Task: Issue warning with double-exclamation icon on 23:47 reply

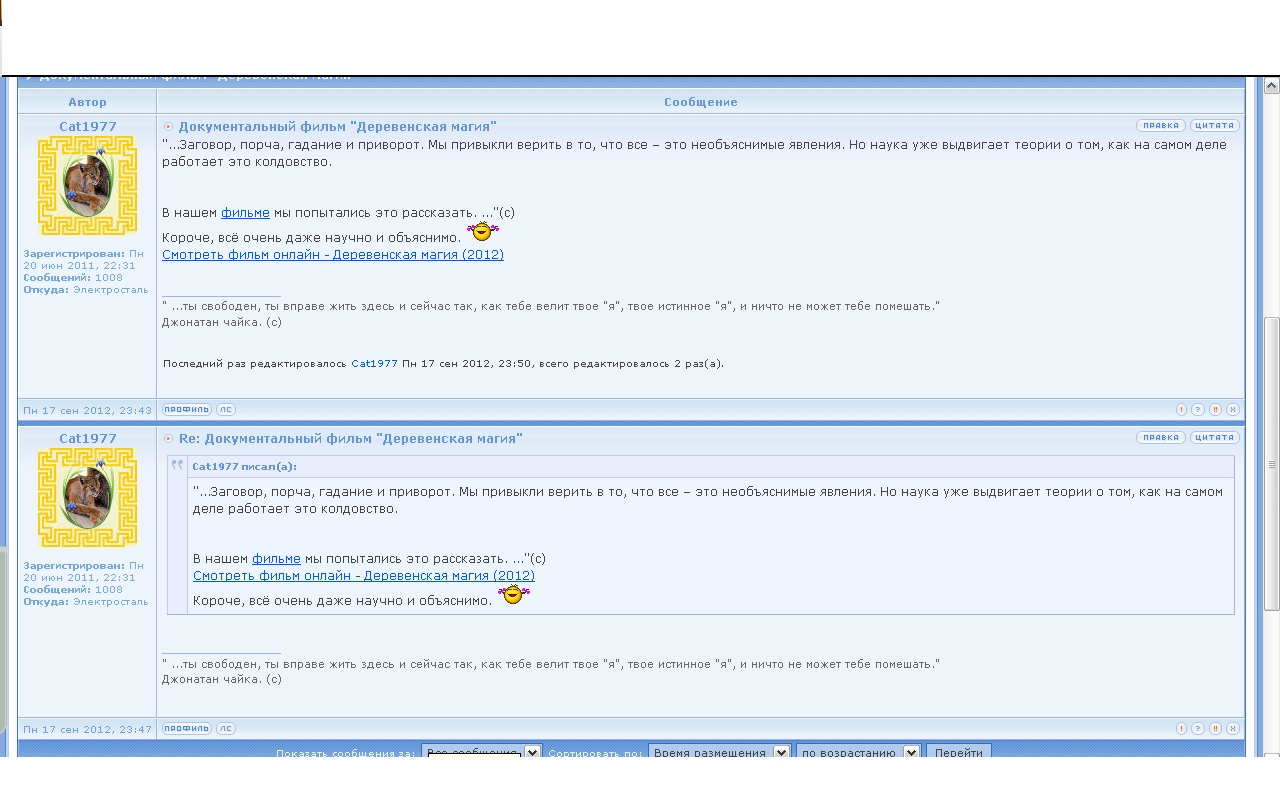Action: [1215, 729]
